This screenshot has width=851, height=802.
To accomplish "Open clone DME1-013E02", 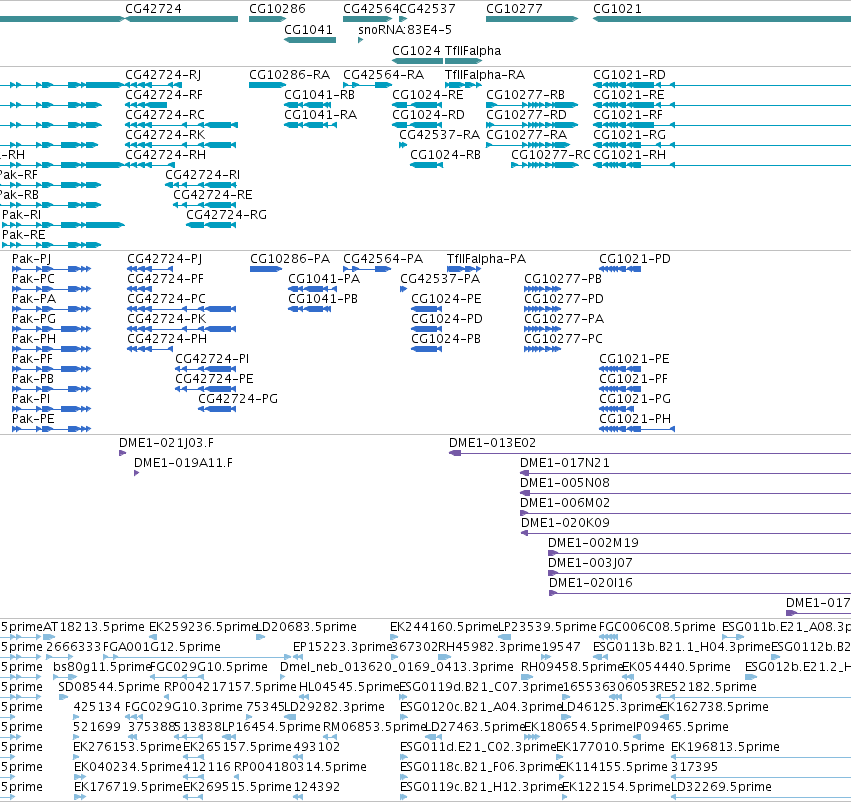I will (x=492, y=443).
